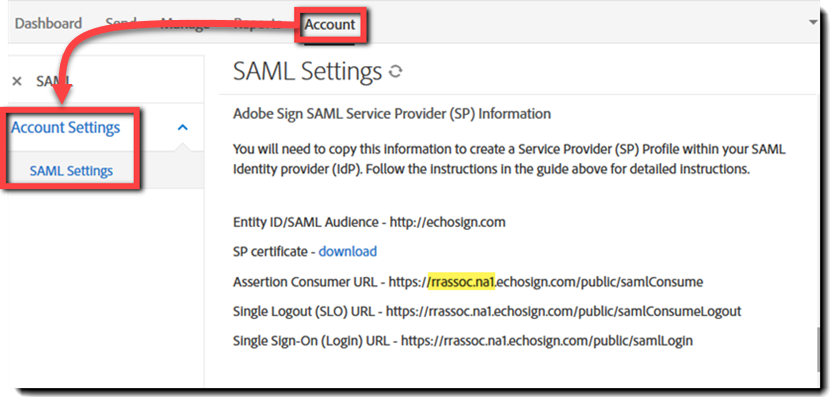
Task: Collapse the Account Settings section chevron
Action: coord(183,128)
